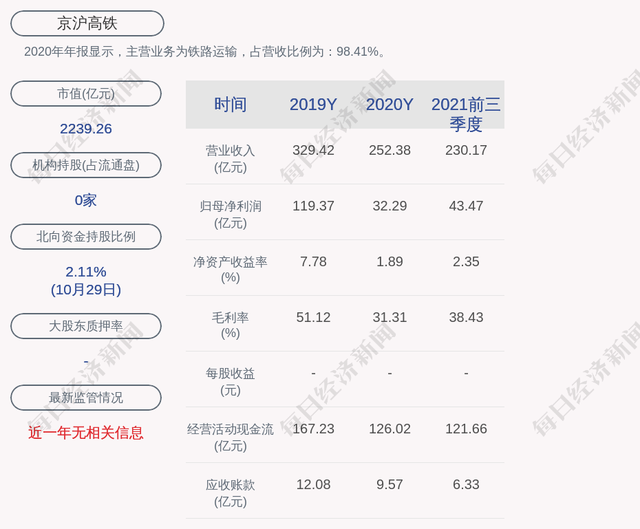Click the 毛利率(%) row label
This screenshot has height=529, width=640.
(x=230, y=325)
